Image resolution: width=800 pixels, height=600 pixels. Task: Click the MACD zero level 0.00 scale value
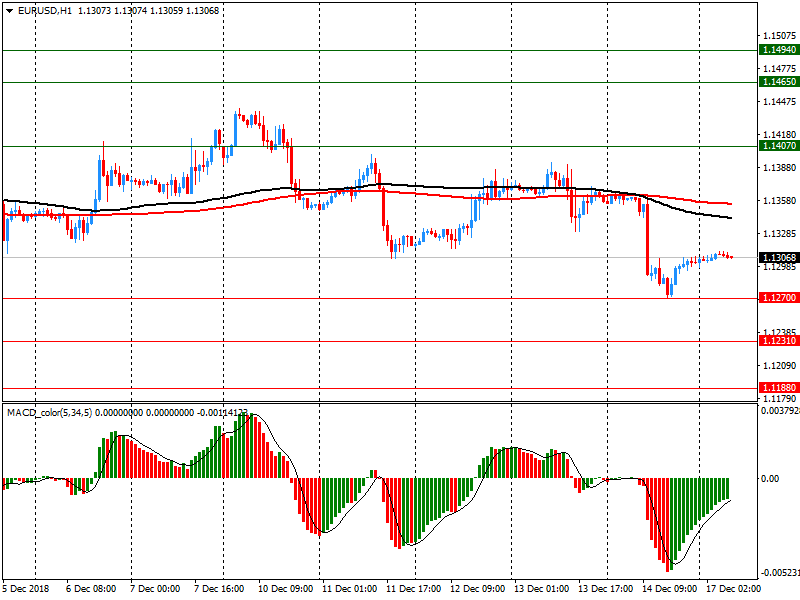coord(770,478)
